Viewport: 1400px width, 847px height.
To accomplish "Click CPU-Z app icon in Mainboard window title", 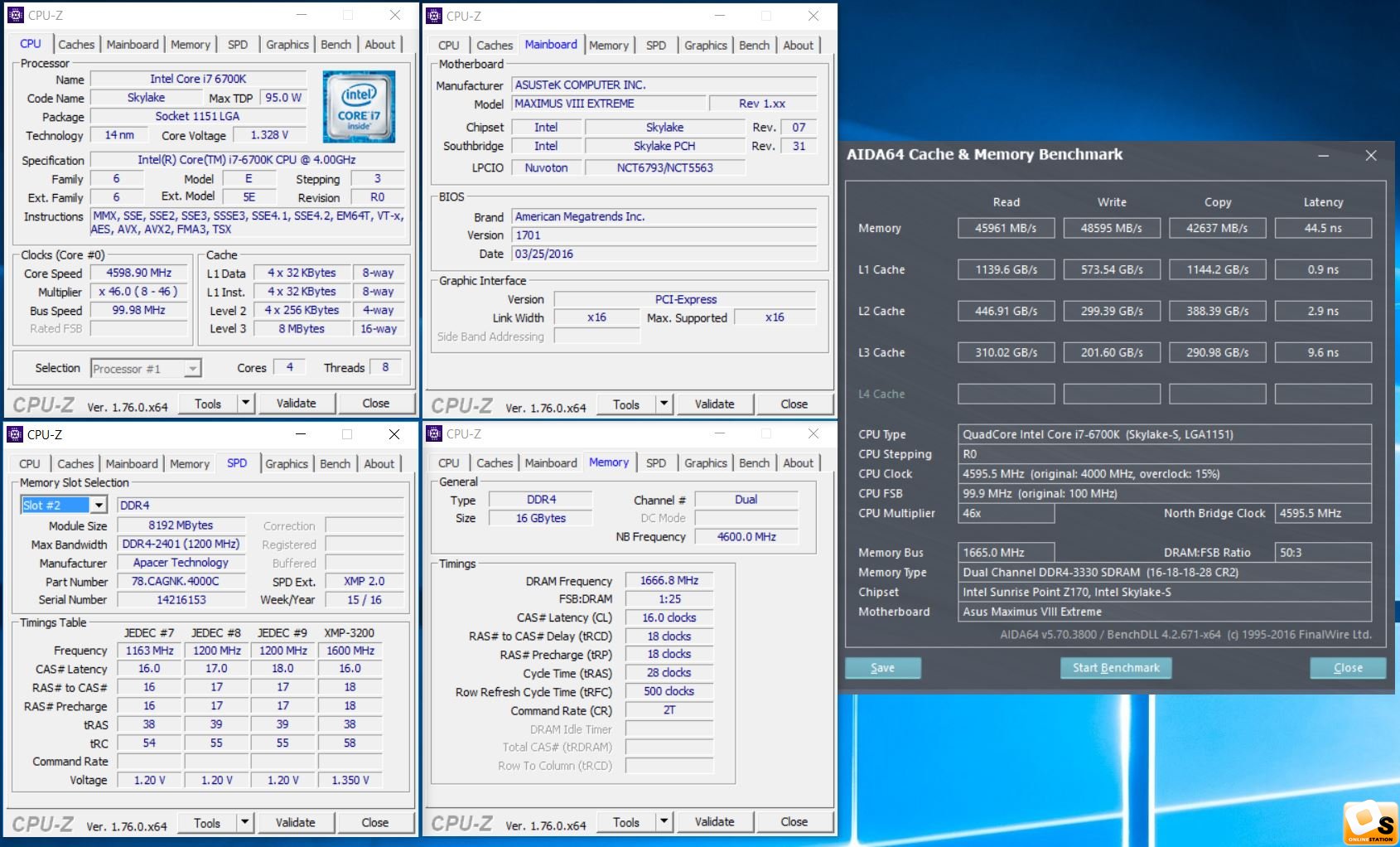I will pos(434,16).
